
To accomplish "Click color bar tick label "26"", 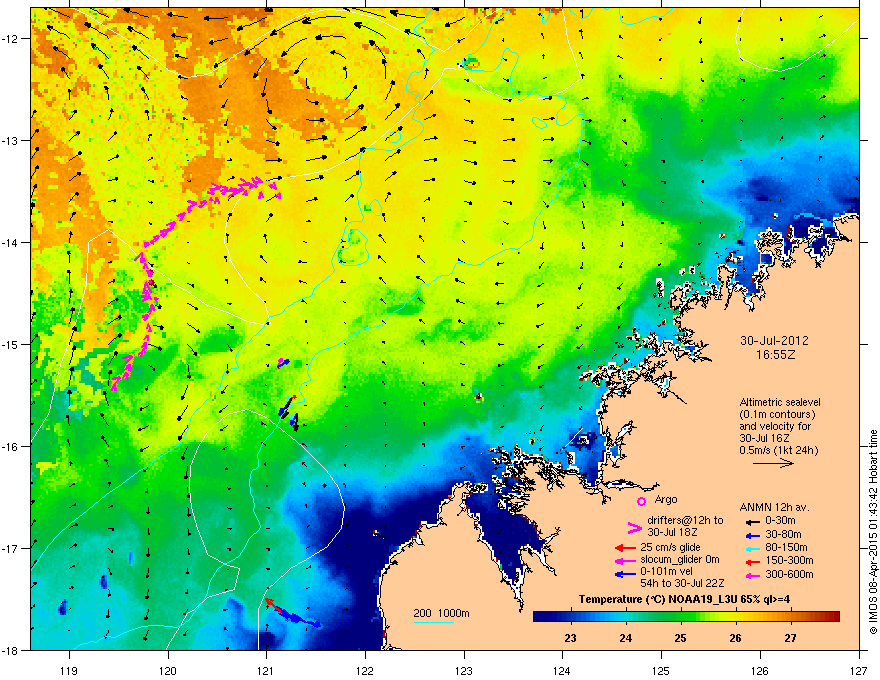I will 735,638.
